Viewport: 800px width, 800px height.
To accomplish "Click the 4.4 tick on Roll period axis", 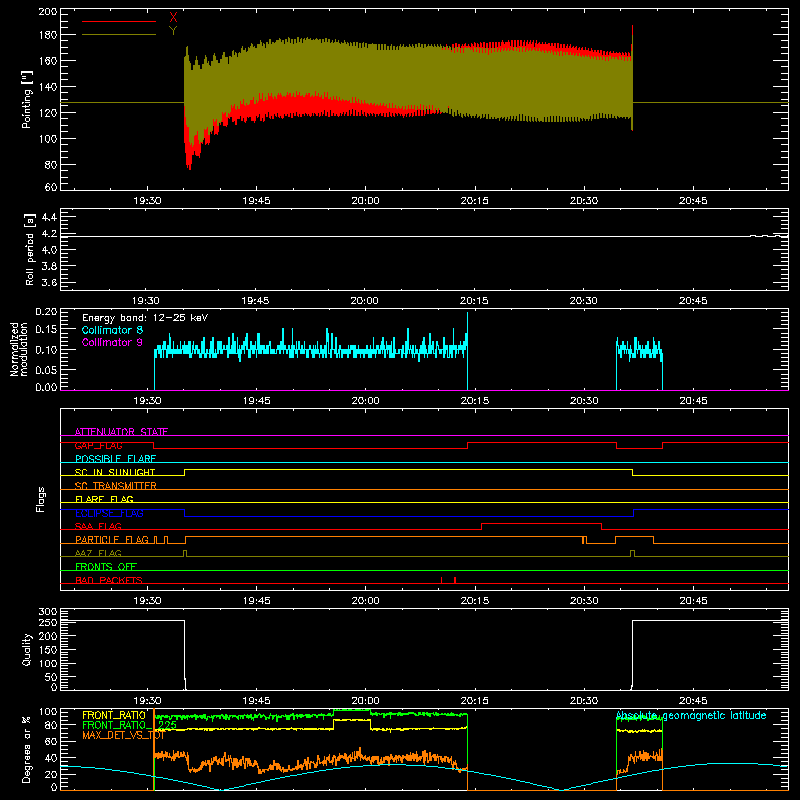I will coord(49,217).
